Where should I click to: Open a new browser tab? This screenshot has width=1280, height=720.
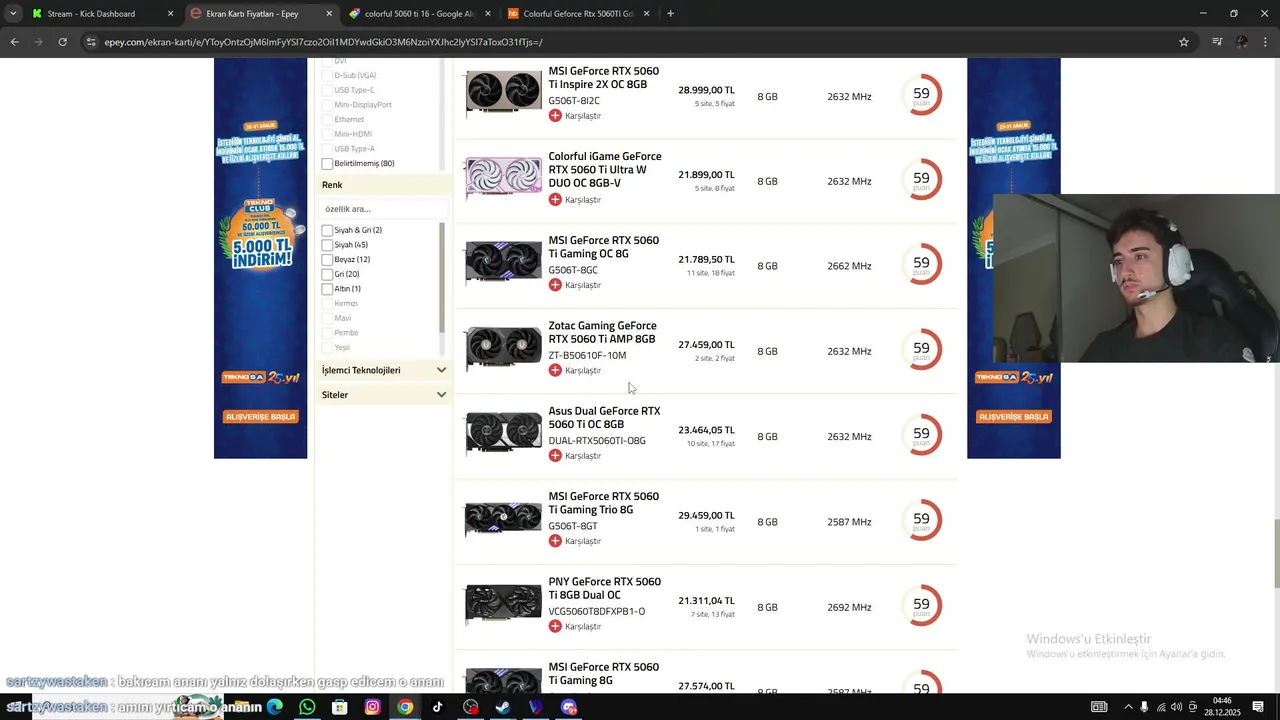(x=670, y=14)
